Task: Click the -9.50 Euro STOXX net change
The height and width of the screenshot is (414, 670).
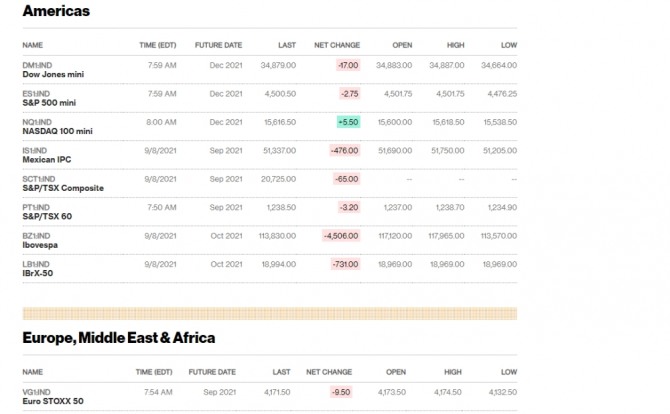Action: click(x=340, y=393)
